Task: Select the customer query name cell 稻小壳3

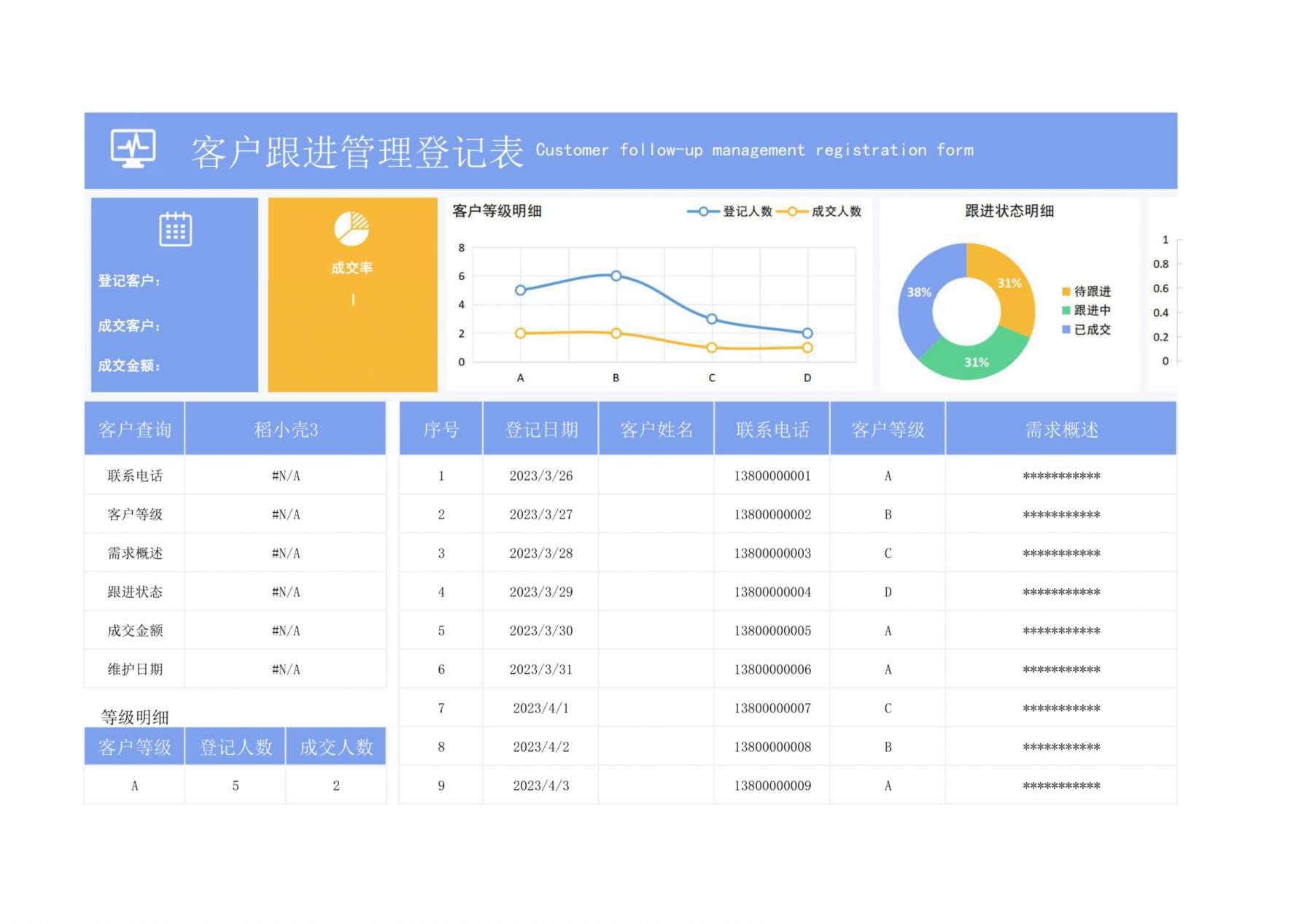Action: pos(286,429)
